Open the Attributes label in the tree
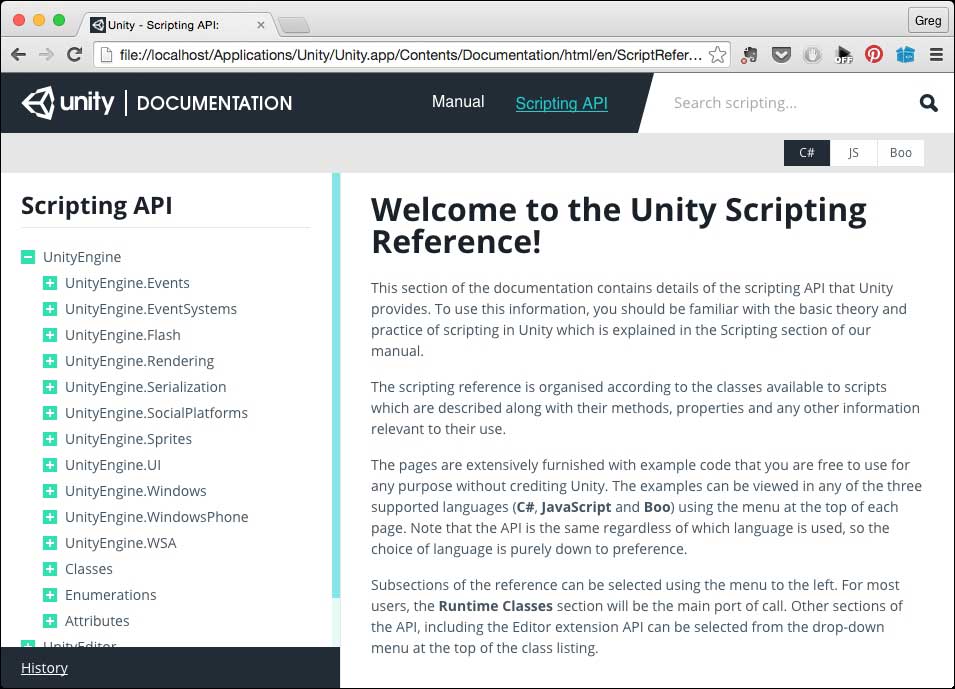 97,621
